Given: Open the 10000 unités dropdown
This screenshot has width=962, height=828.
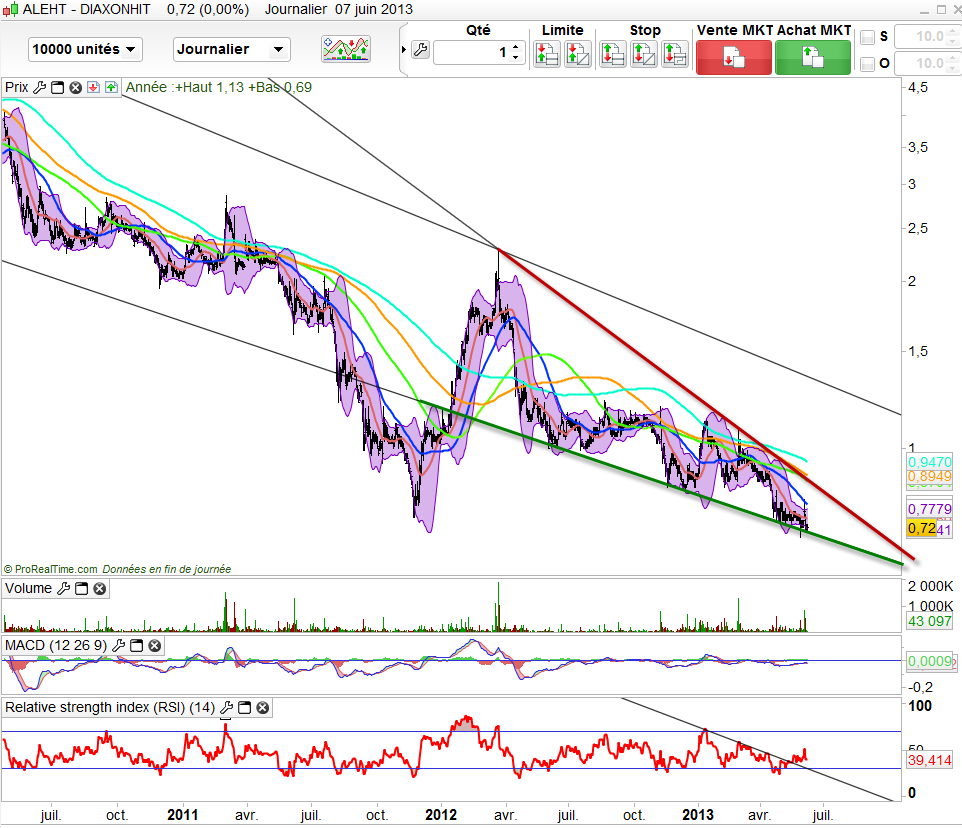Looking at the screenshot, I should pos(86,49).
